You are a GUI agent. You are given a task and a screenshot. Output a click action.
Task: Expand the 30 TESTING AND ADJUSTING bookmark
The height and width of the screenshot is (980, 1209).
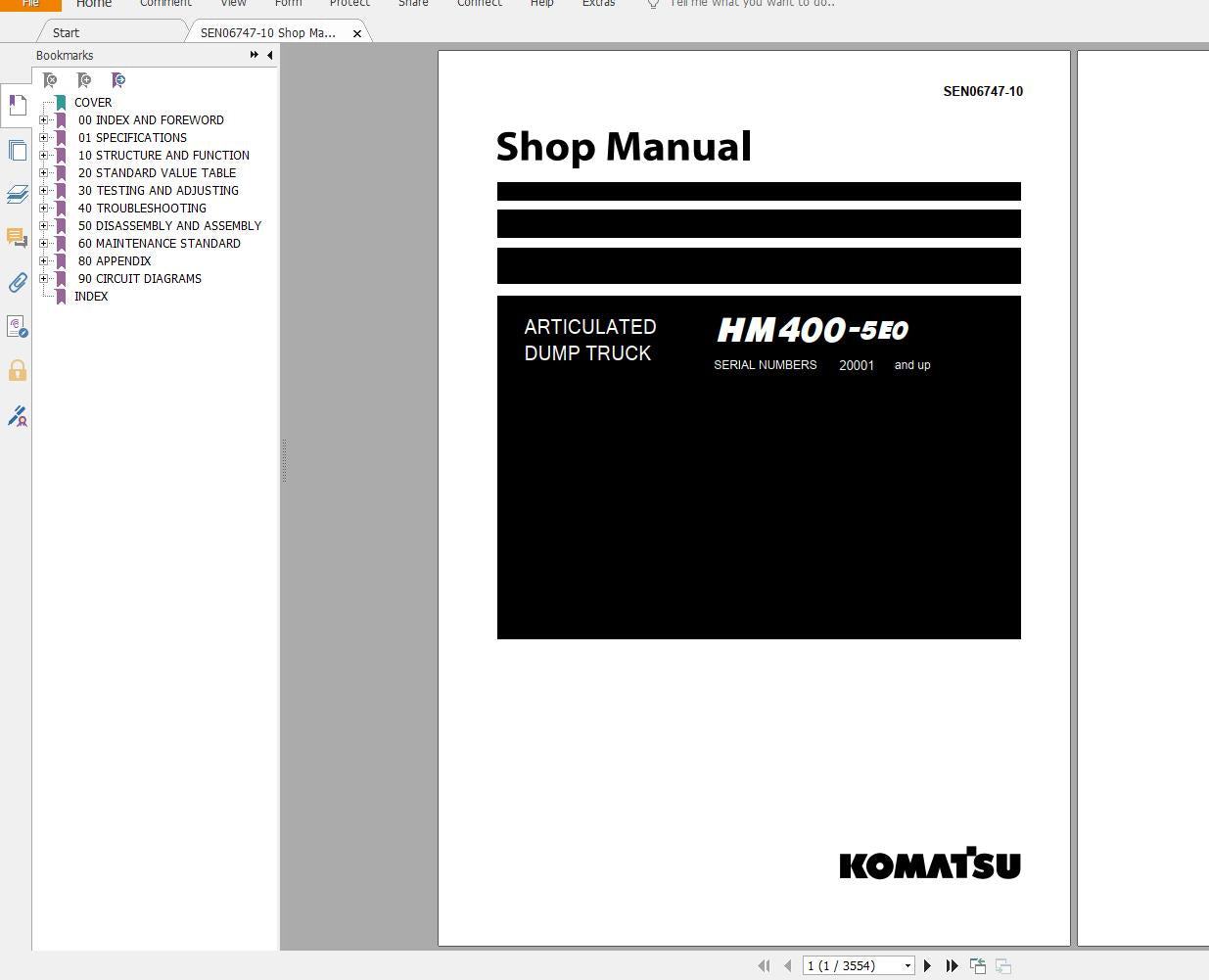coord(43,190)
